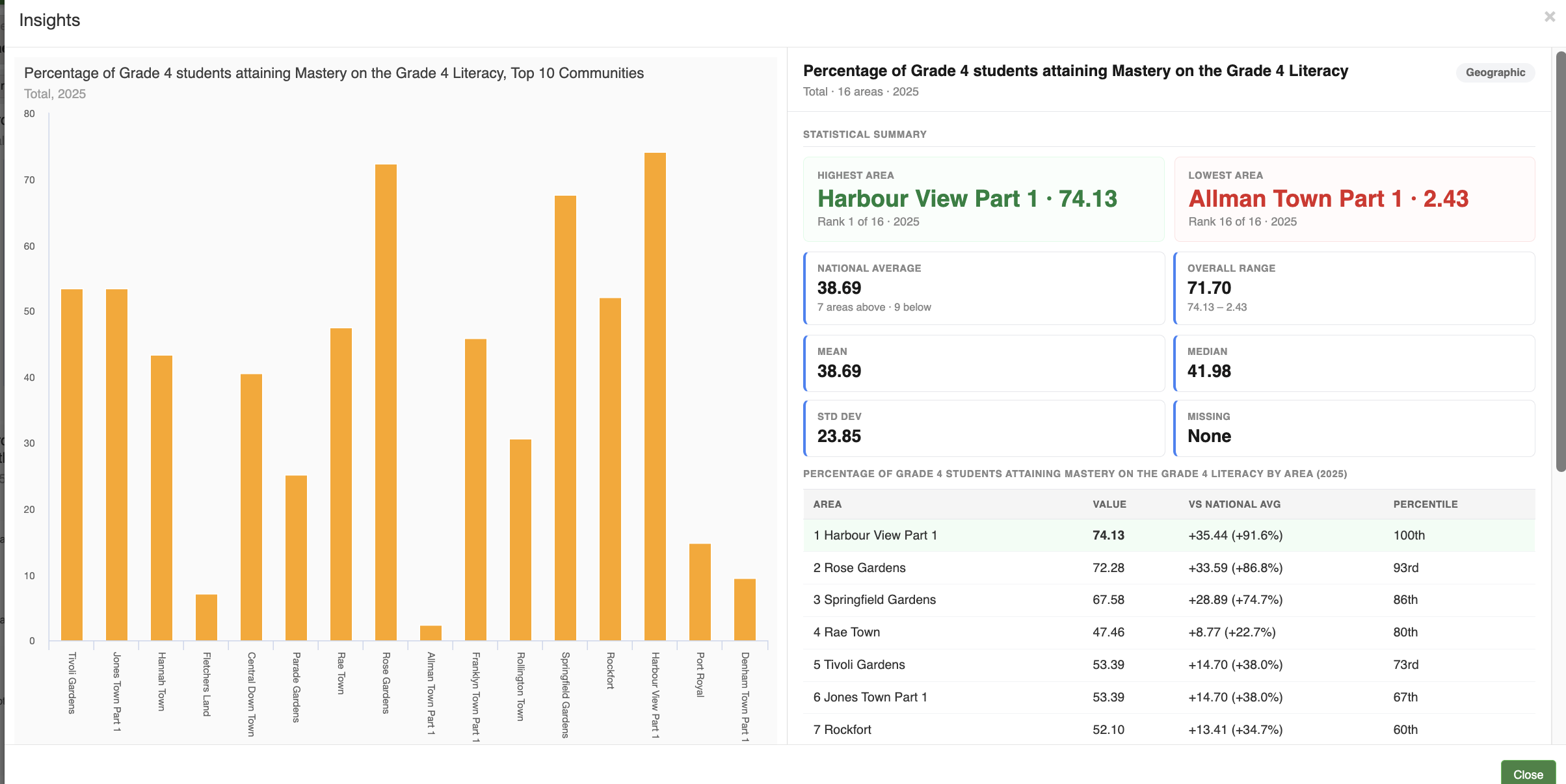1566x784 pixels.
Task: Click the Hannah Town bar
Action: point(161,498)
